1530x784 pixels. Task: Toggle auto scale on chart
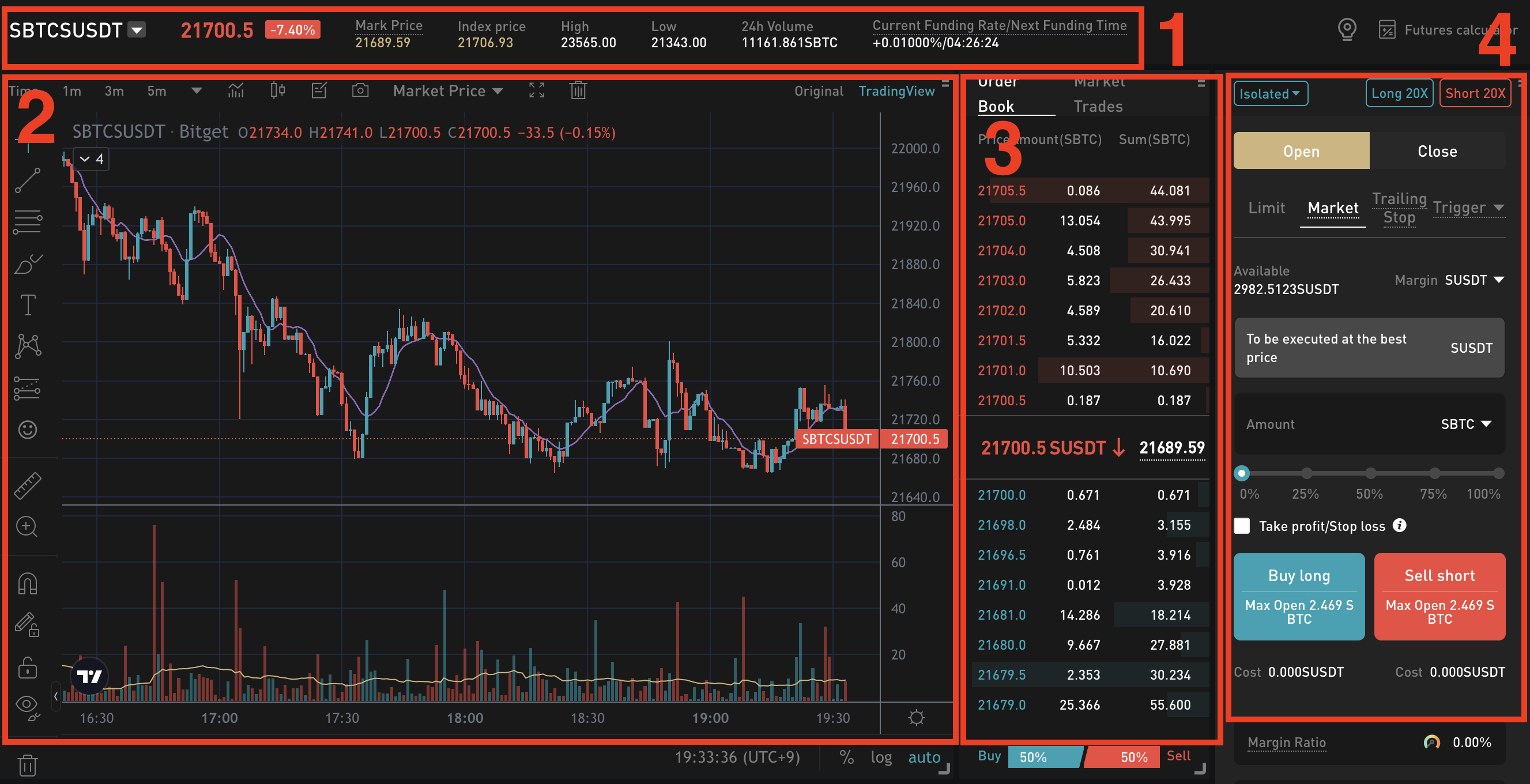tap(924, 757)
